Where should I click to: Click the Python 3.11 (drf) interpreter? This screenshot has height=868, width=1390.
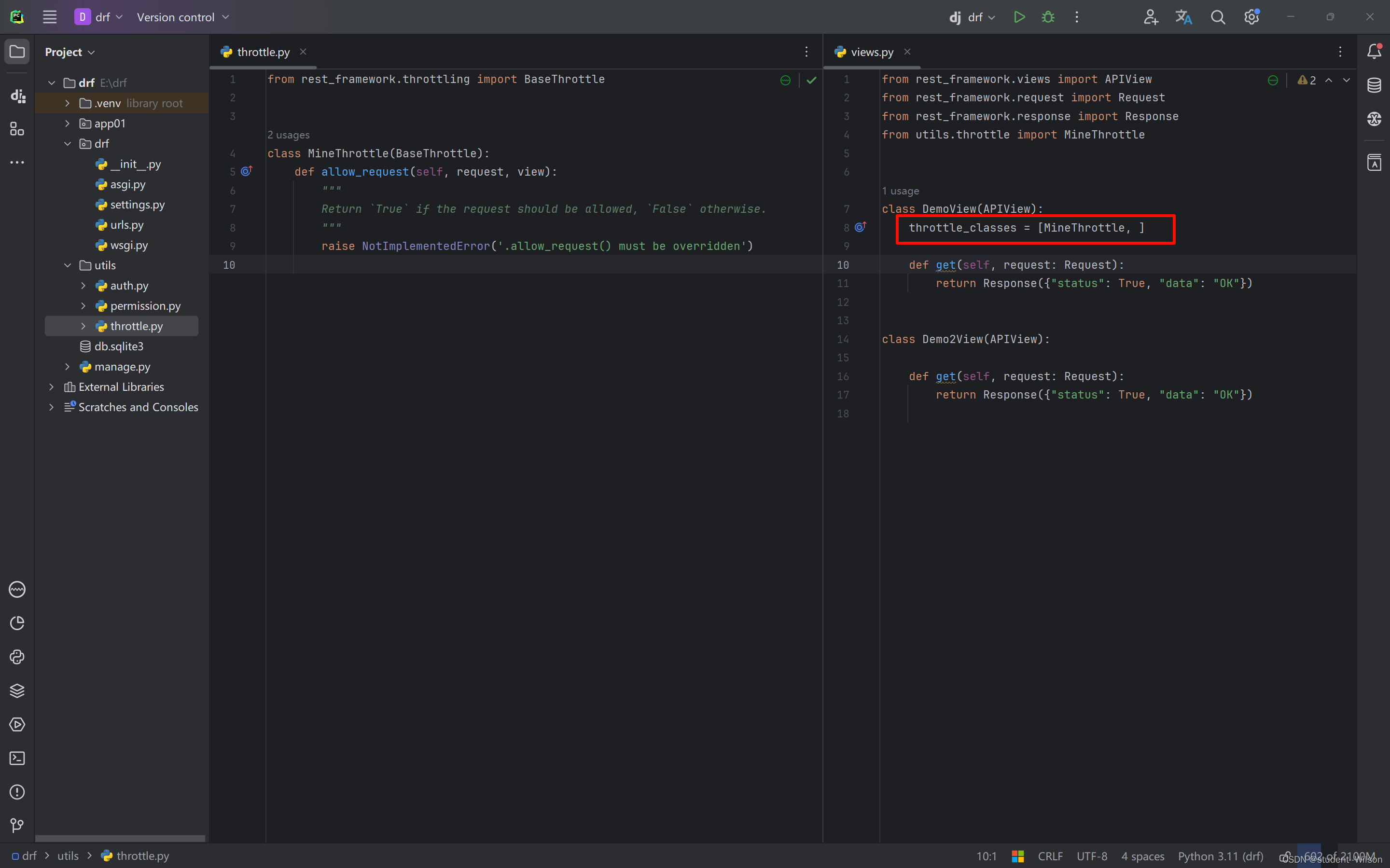coord(1220,856)
